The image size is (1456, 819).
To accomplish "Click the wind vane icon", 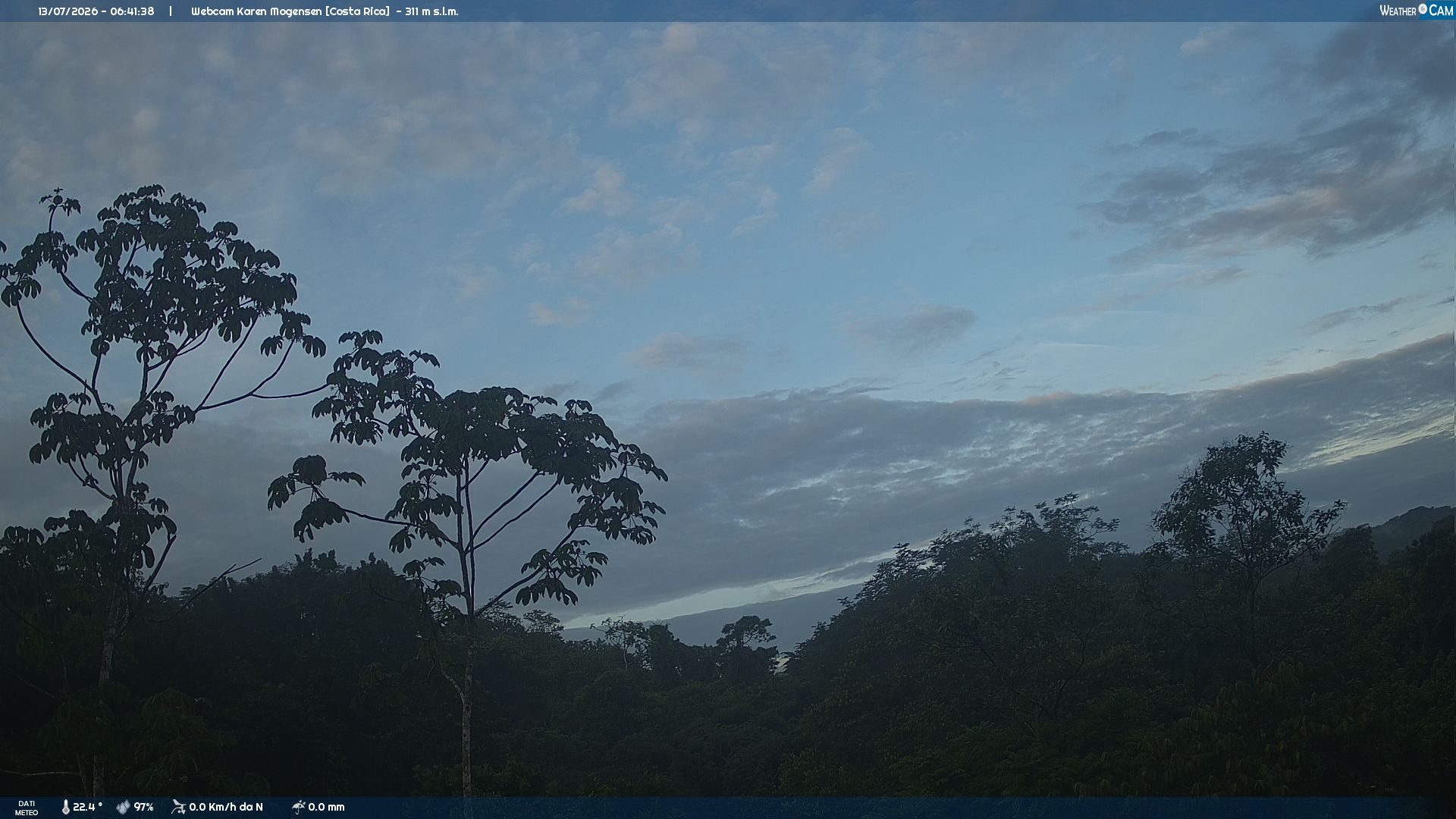I will (178, 807).
